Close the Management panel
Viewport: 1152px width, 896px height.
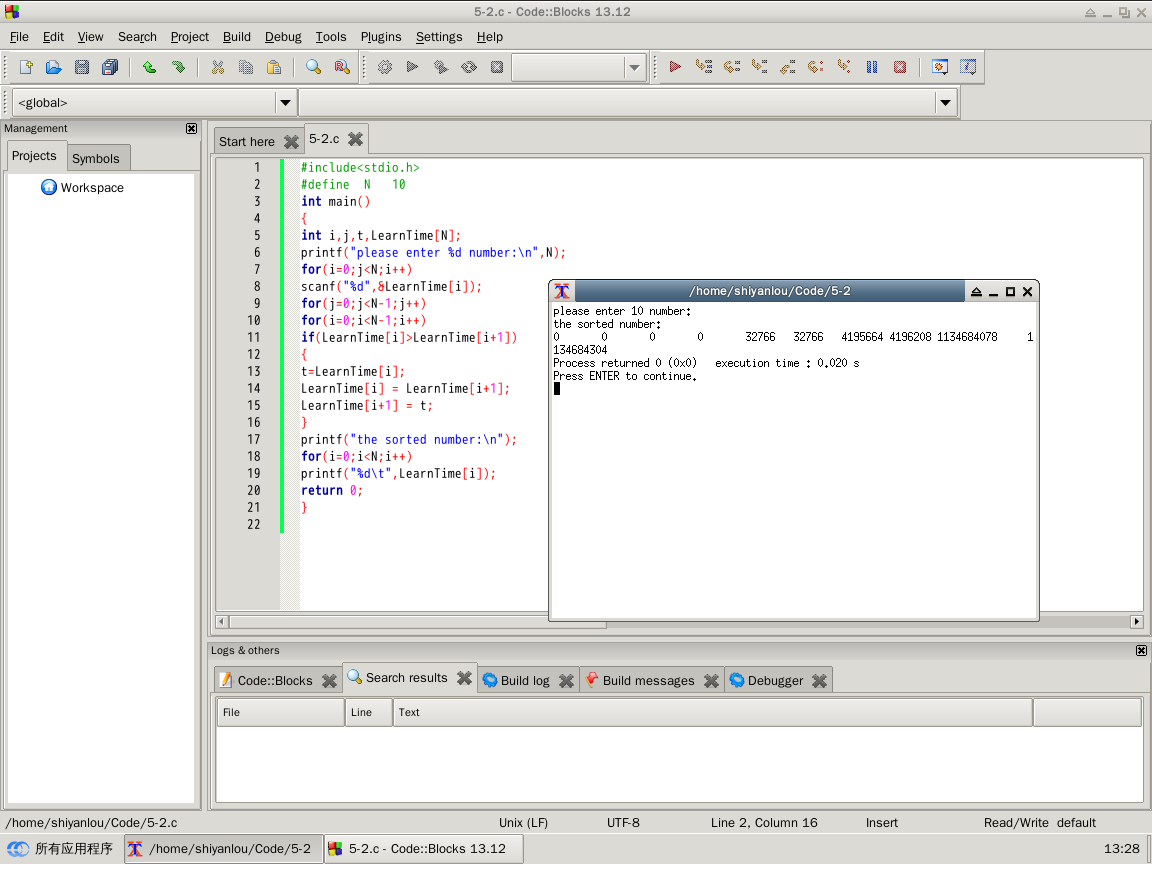[192, 129]
